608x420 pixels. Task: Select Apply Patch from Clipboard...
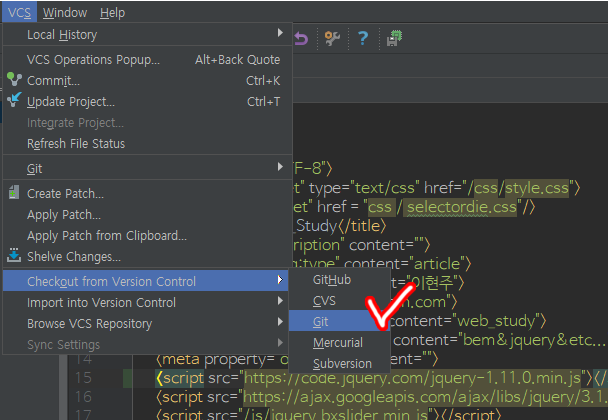coord(147,235)
